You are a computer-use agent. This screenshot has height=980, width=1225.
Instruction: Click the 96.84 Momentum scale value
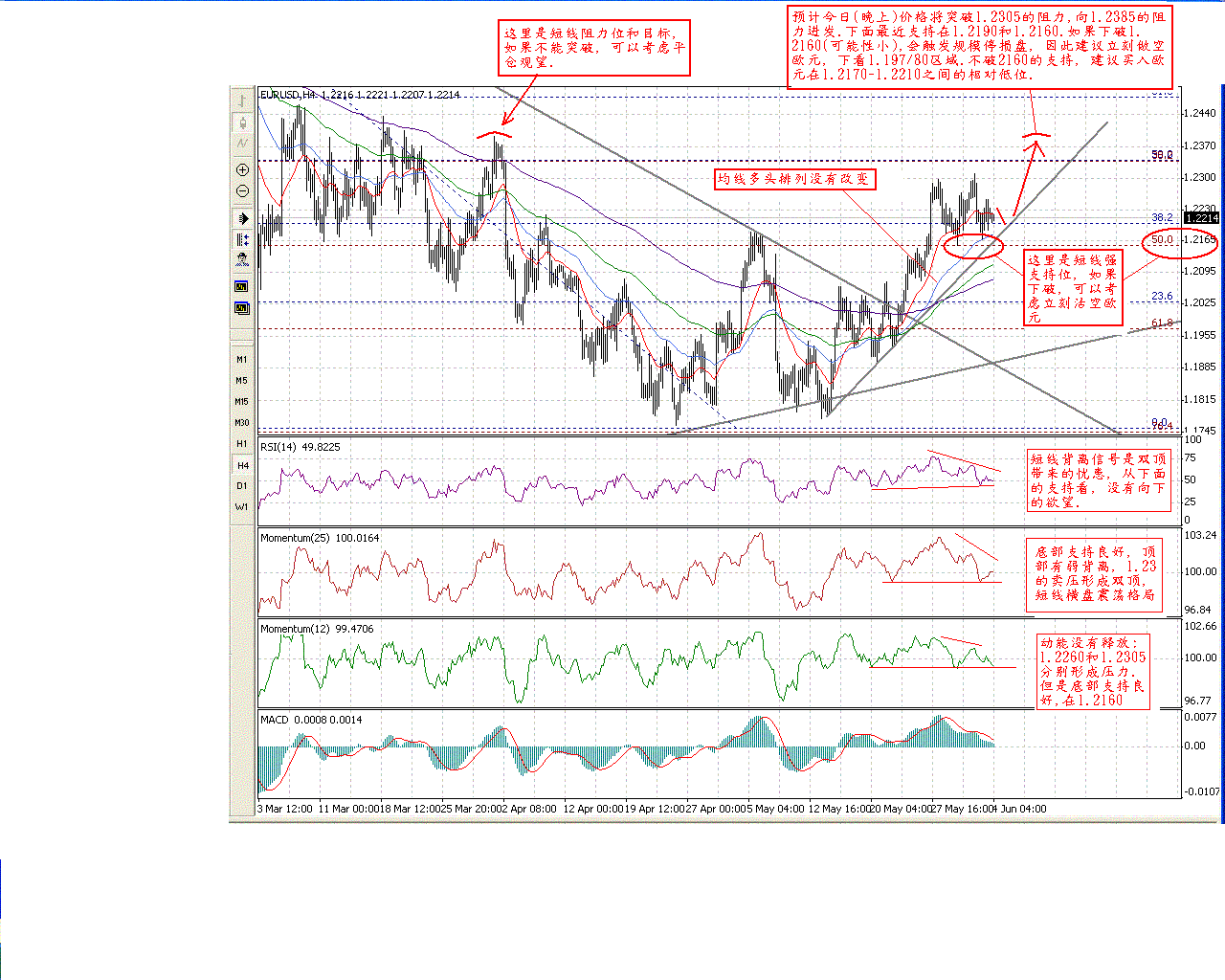pyautogui.click(x=1198, y=610)
